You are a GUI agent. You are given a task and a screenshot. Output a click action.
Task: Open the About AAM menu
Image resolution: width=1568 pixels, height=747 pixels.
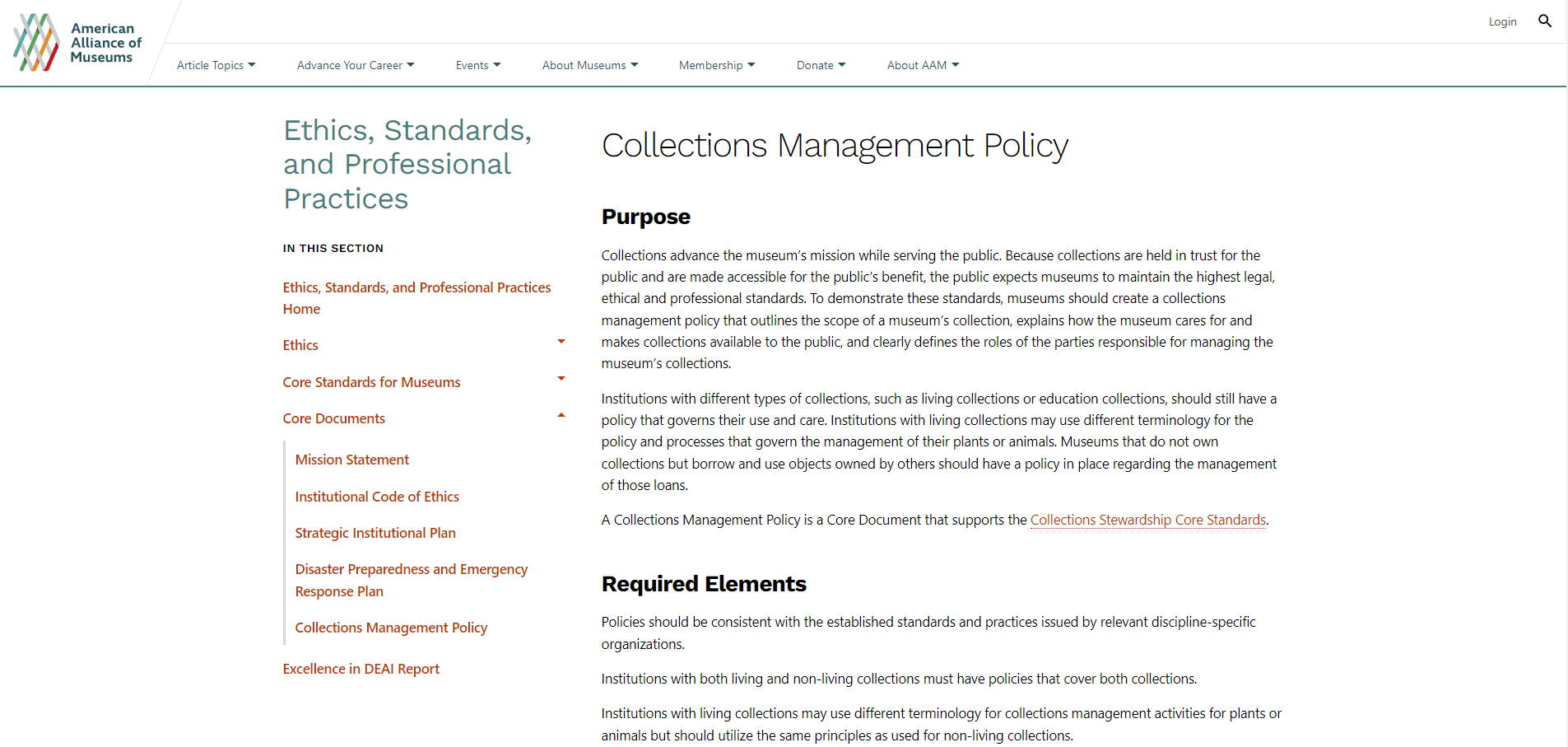[923, 65]
